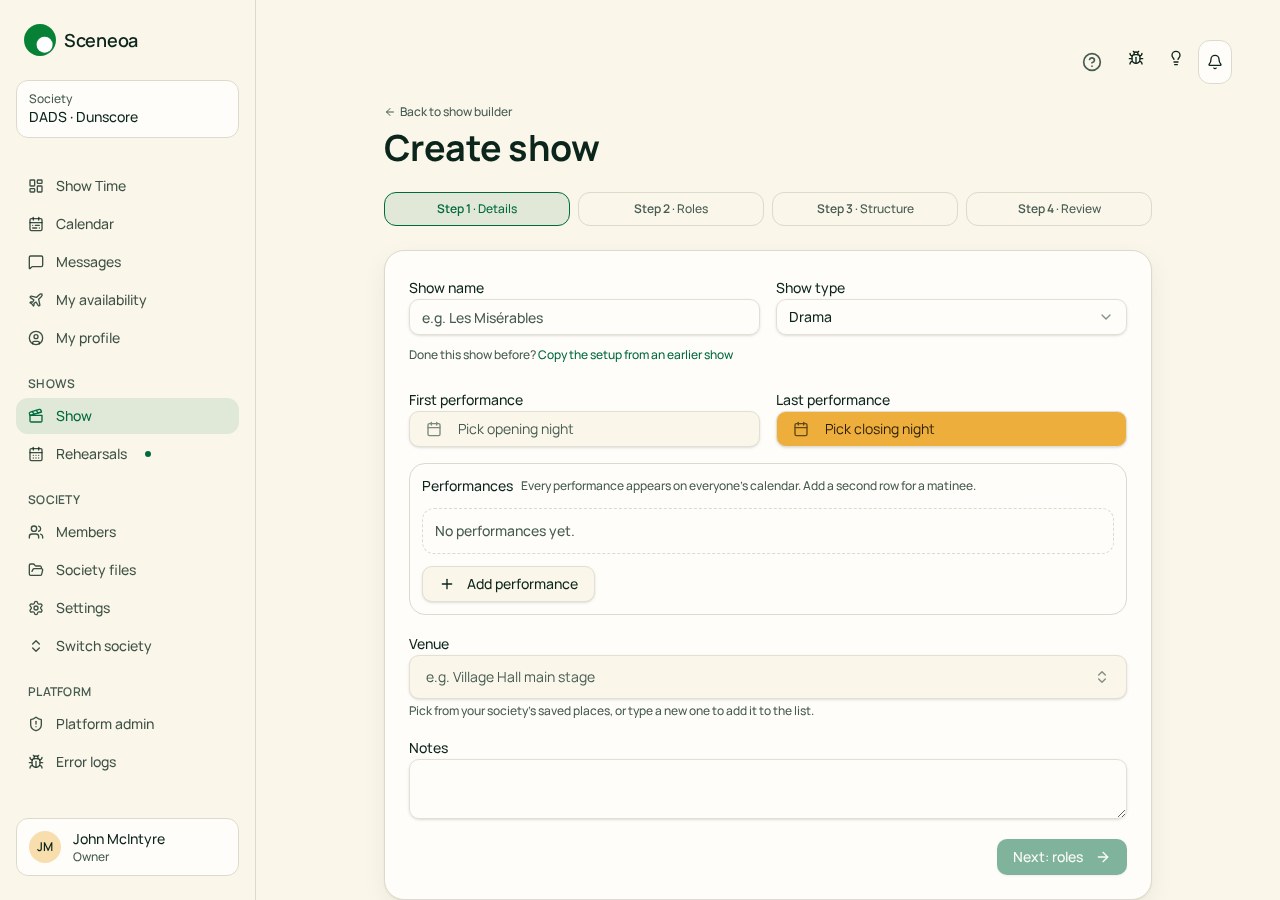Click into the Notes text area
The image size is (1280, 900).
pyautogui.click(x=768, y=789)
